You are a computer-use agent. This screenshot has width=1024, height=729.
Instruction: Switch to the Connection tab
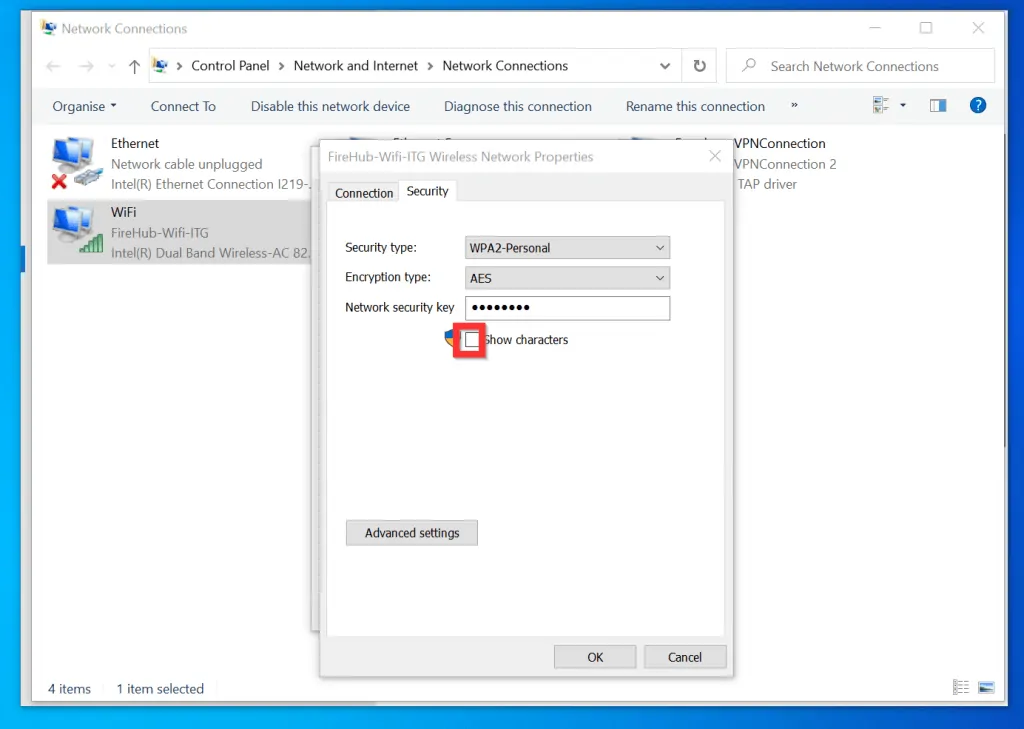click(x=364, y=193)
